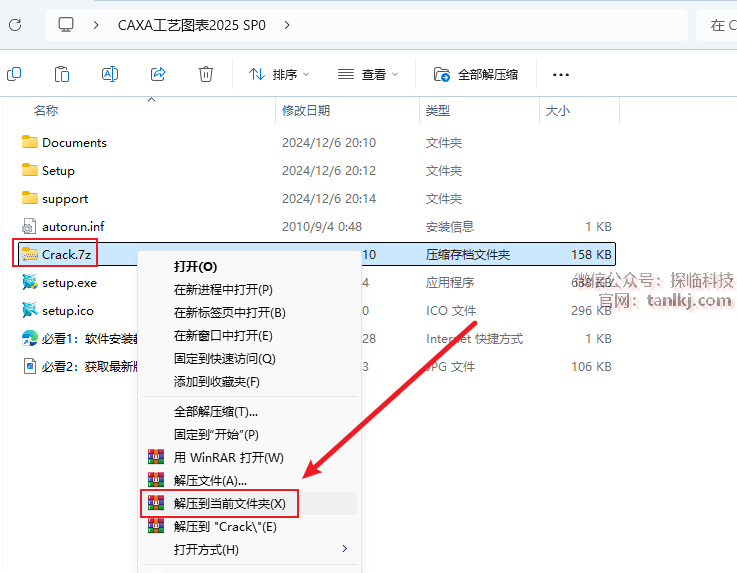The image size is (737, 573).
Task: Click the refresh icon in the address bar
Action: point(15,25)
